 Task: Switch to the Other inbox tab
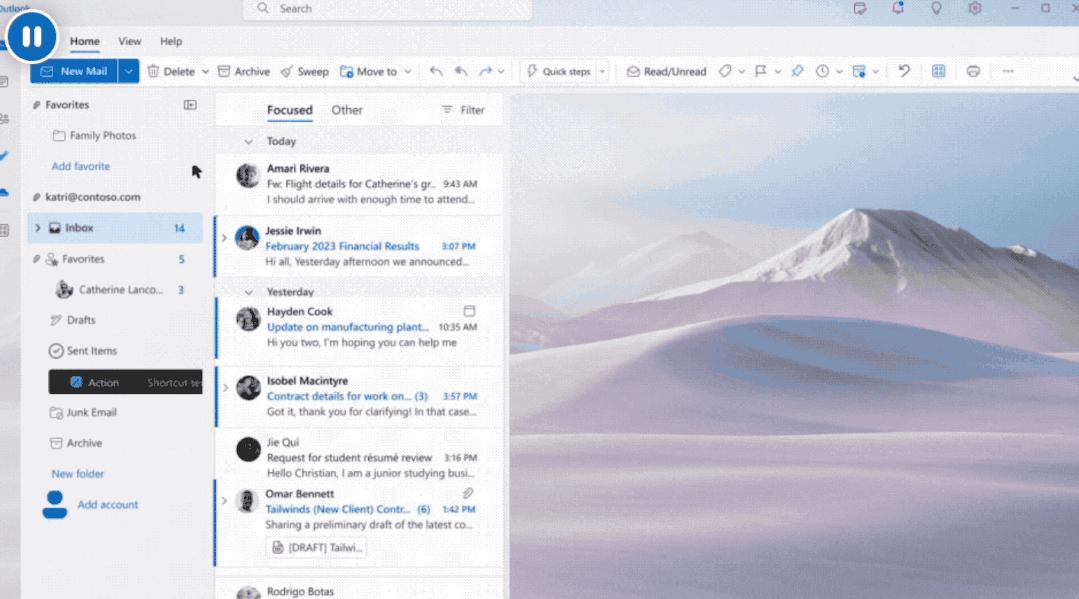347,110
